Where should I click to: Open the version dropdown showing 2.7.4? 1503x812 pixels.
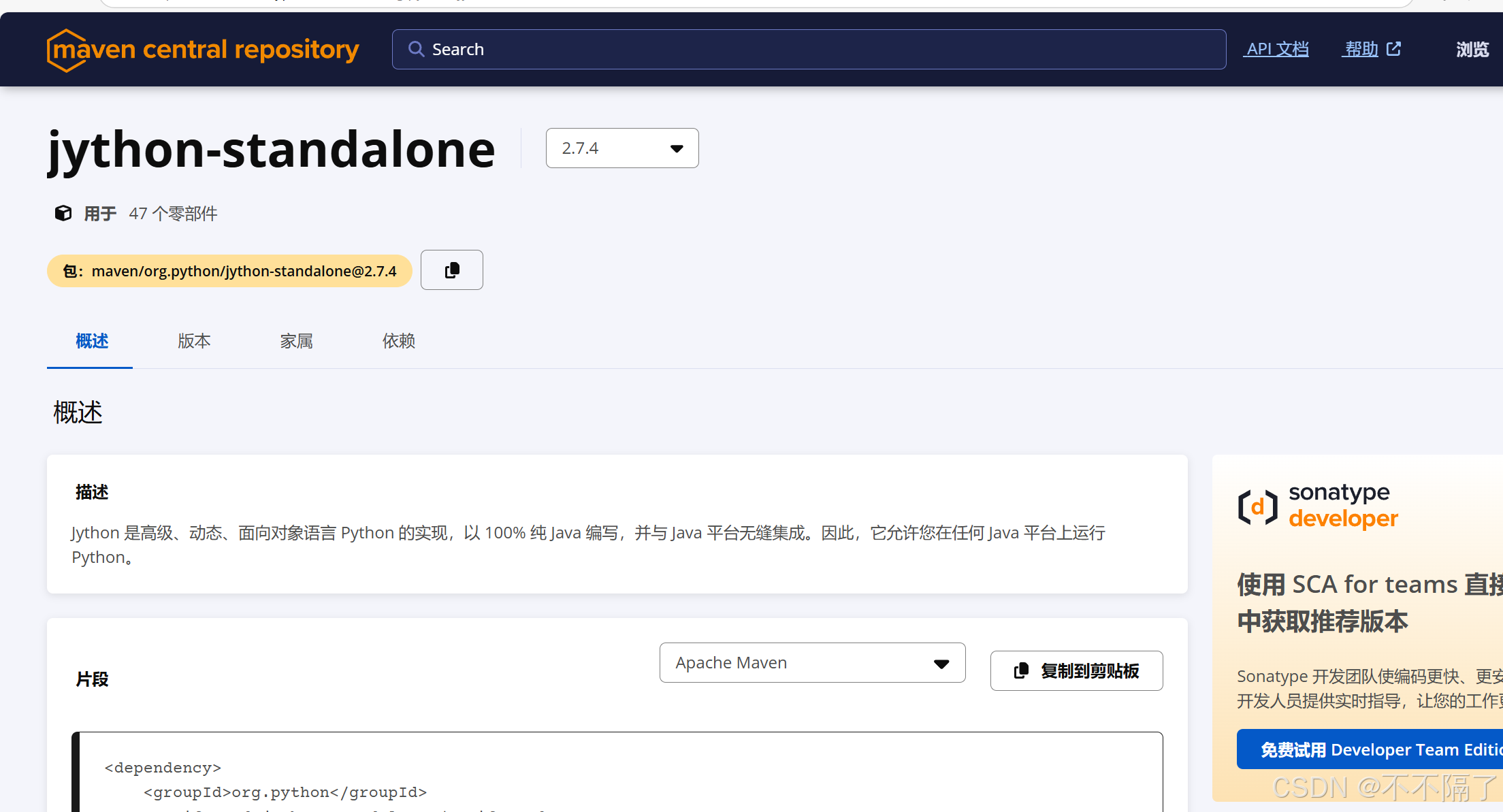tap(621, 148)
